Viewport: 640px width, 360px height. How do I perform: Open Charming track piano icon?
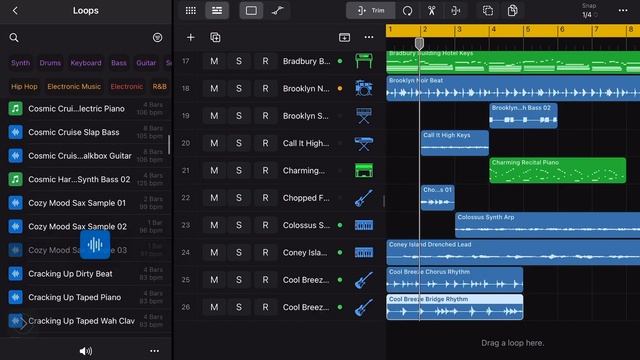(x=363, y=171)
